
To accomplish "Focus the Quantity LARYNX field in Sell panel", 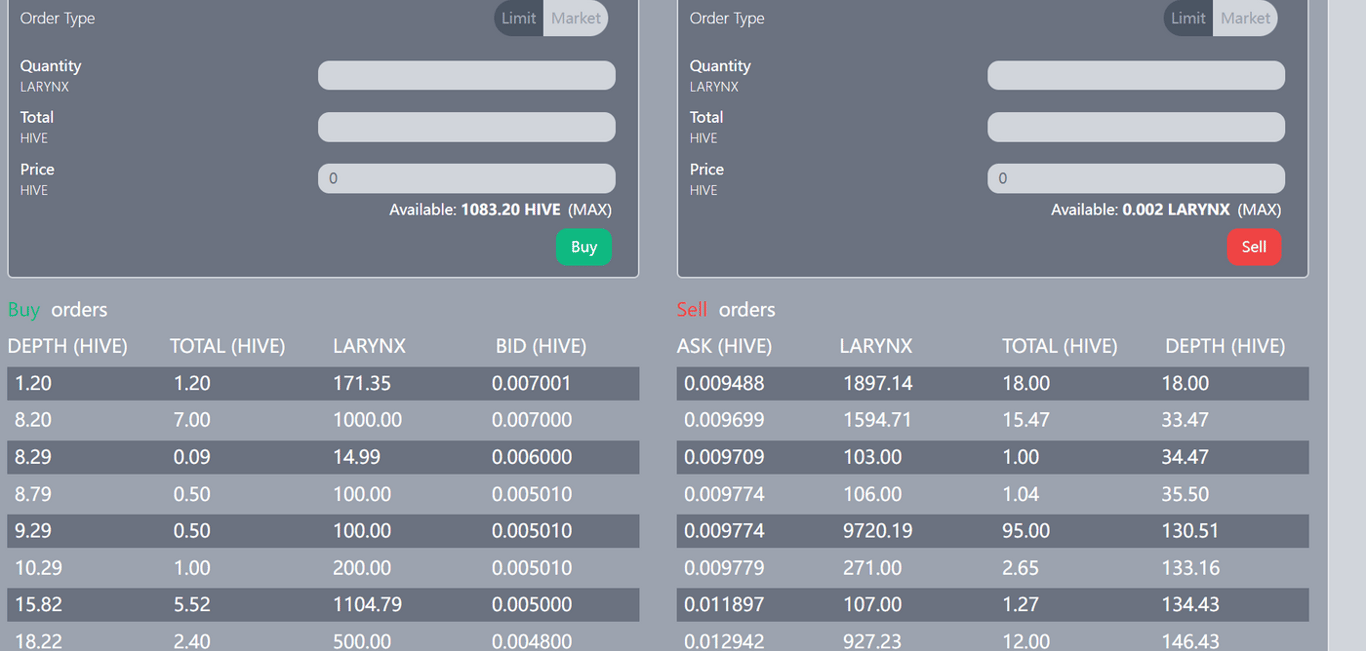I will (x=1136, y=75).
